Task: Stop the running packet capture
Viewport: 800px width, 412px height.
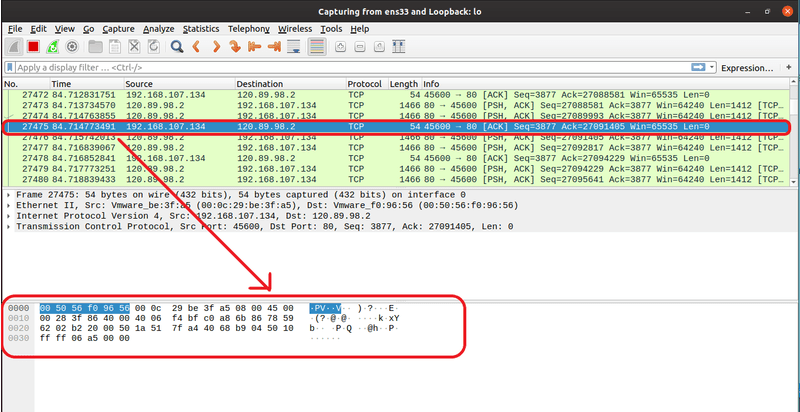Action: point(32,47)
